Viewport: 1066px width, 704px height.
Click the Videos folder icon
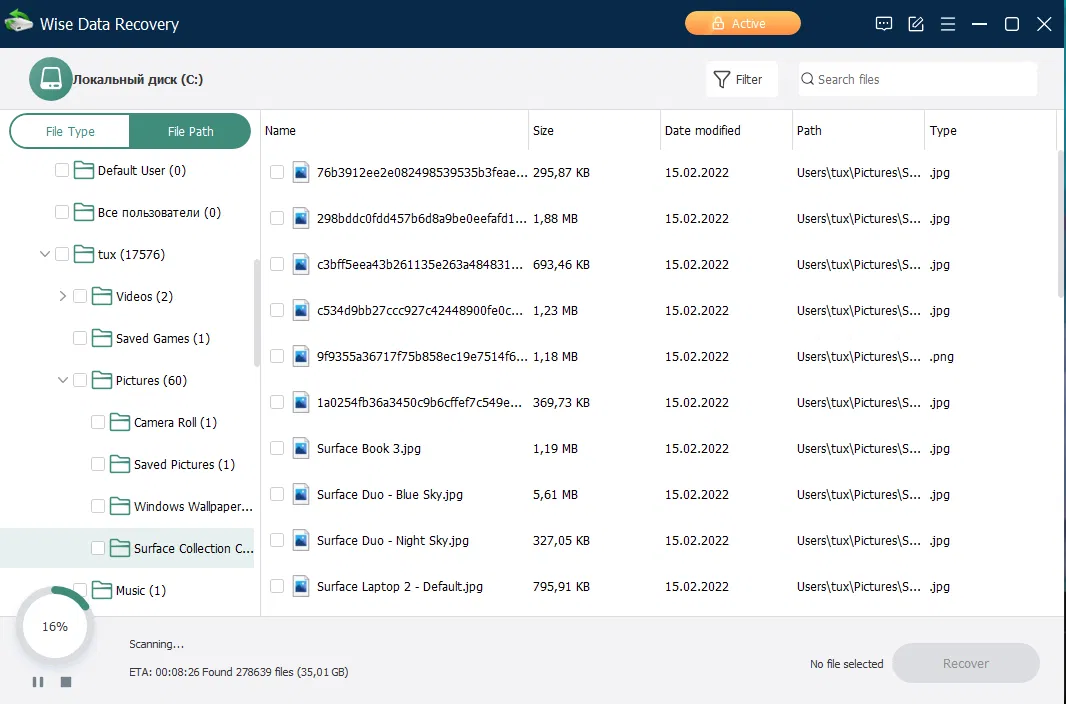click(x=102, y=296)
